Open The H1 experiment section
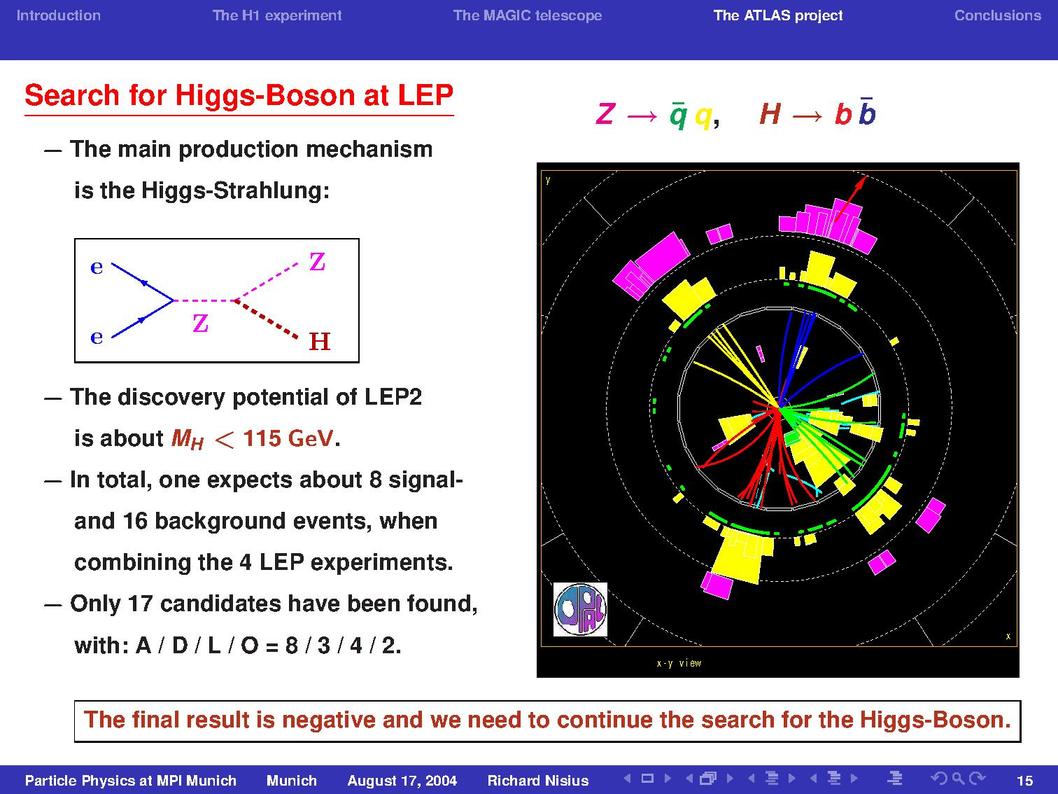Viewport: 1058px width, 794px height. click(x=277, y=16)
